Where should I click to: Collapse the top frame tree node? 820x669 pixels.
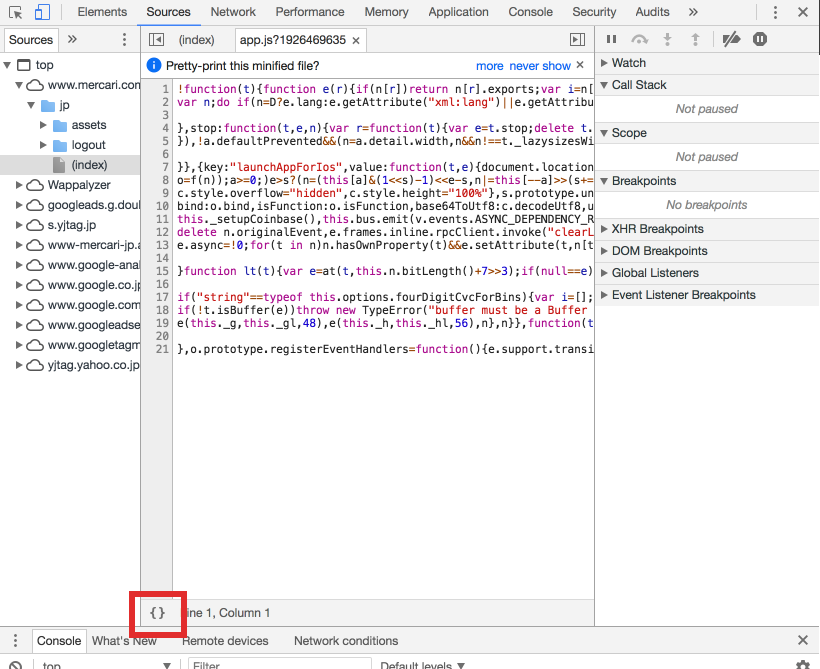tap(7, 65)
